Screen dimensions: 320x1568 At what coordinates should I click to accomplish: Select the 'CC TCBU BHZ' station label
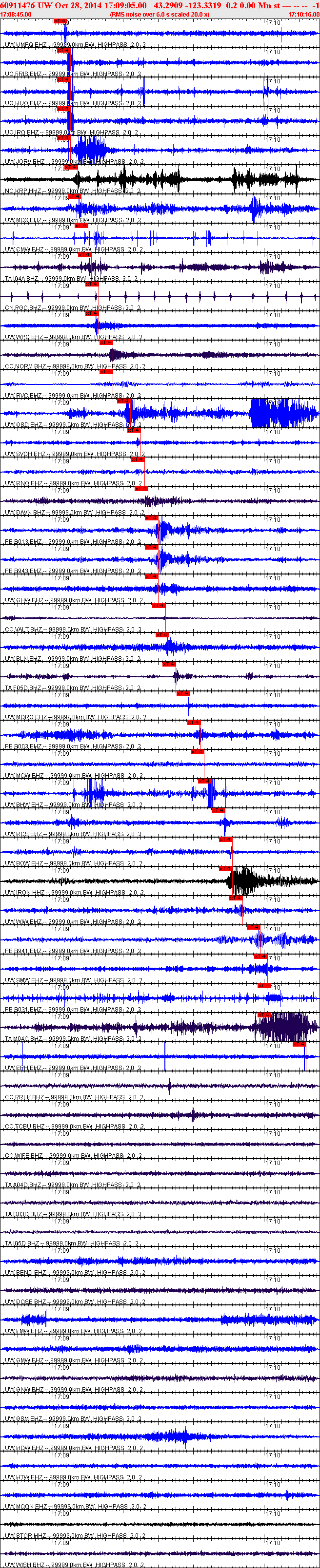point(24,1126)
